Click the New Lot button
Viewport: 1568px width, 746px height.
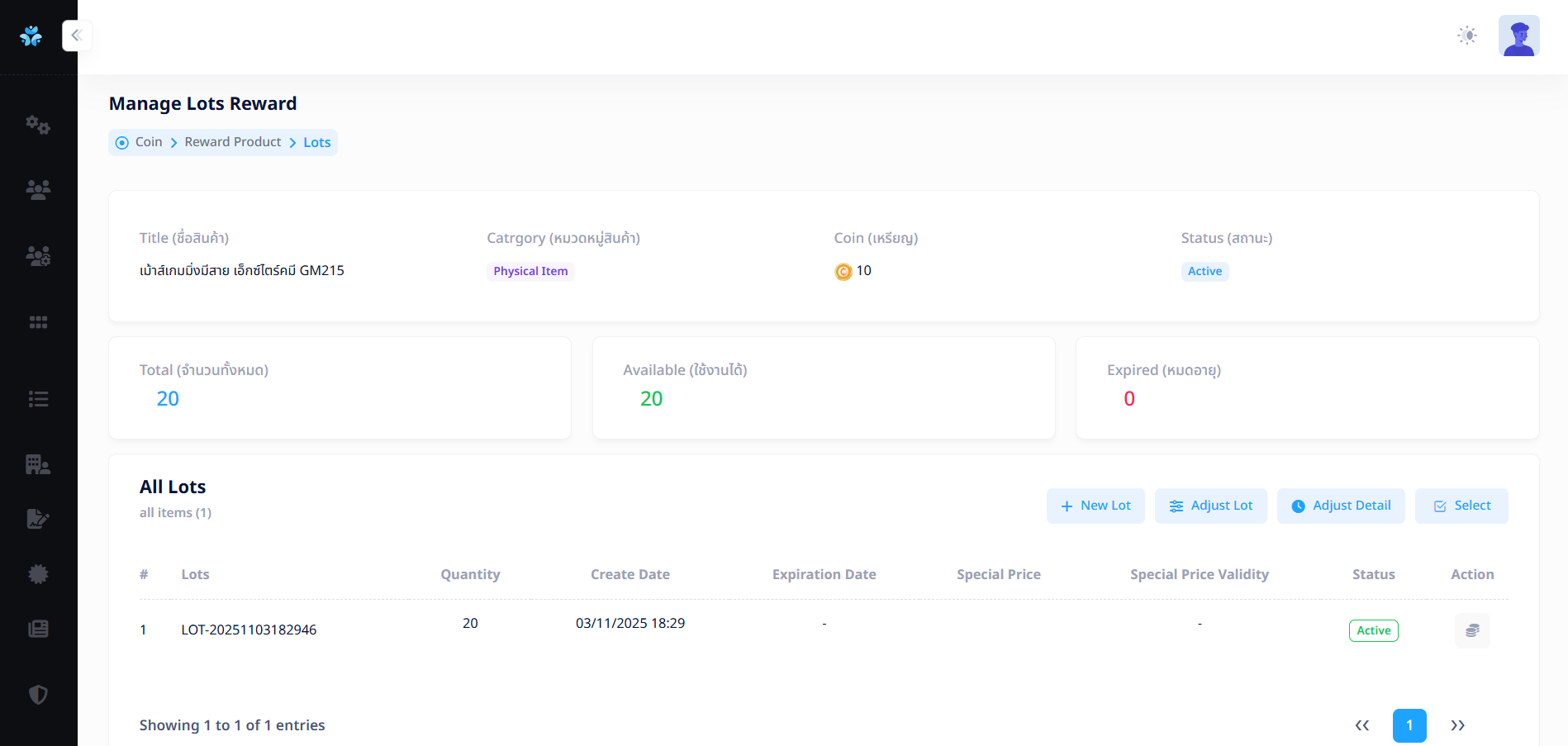tap(1095, 506)
